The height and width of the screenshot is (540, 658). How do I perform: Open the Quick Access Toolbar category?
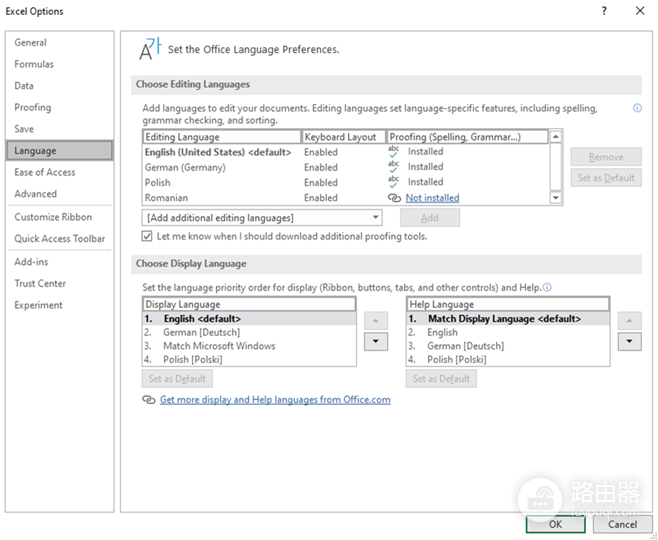pyautogui.click(x=60, y=239)
